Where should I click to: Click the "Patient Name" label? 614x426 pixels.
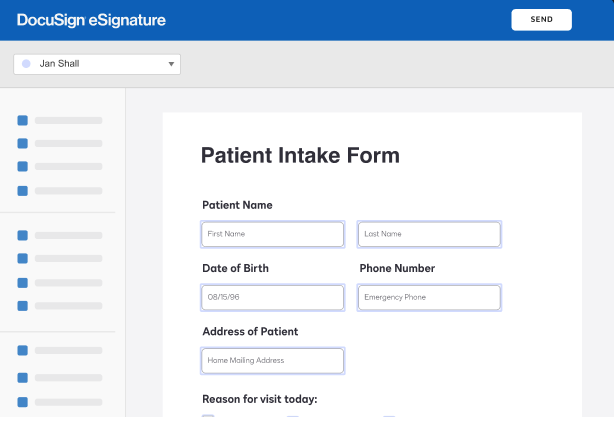pyautogui.click(x=237, y=205)
